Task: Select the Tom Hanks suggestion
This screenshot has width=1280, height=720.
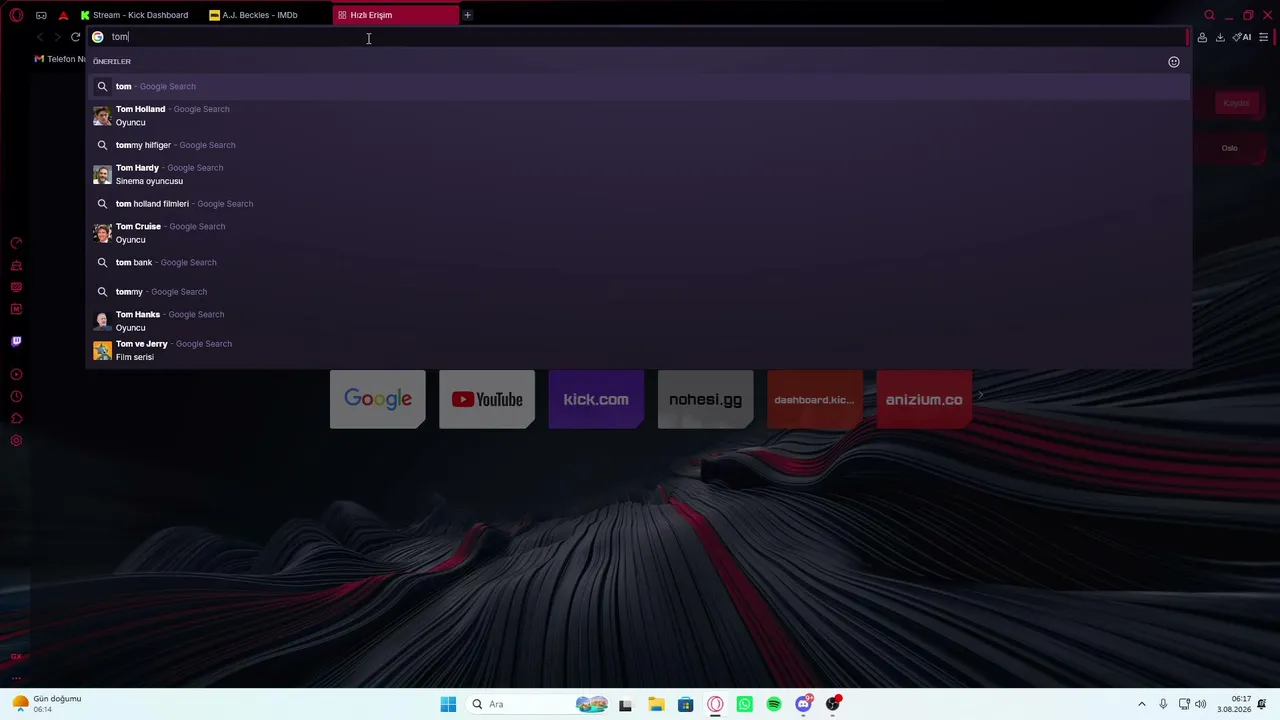Action: click(638, 321)
